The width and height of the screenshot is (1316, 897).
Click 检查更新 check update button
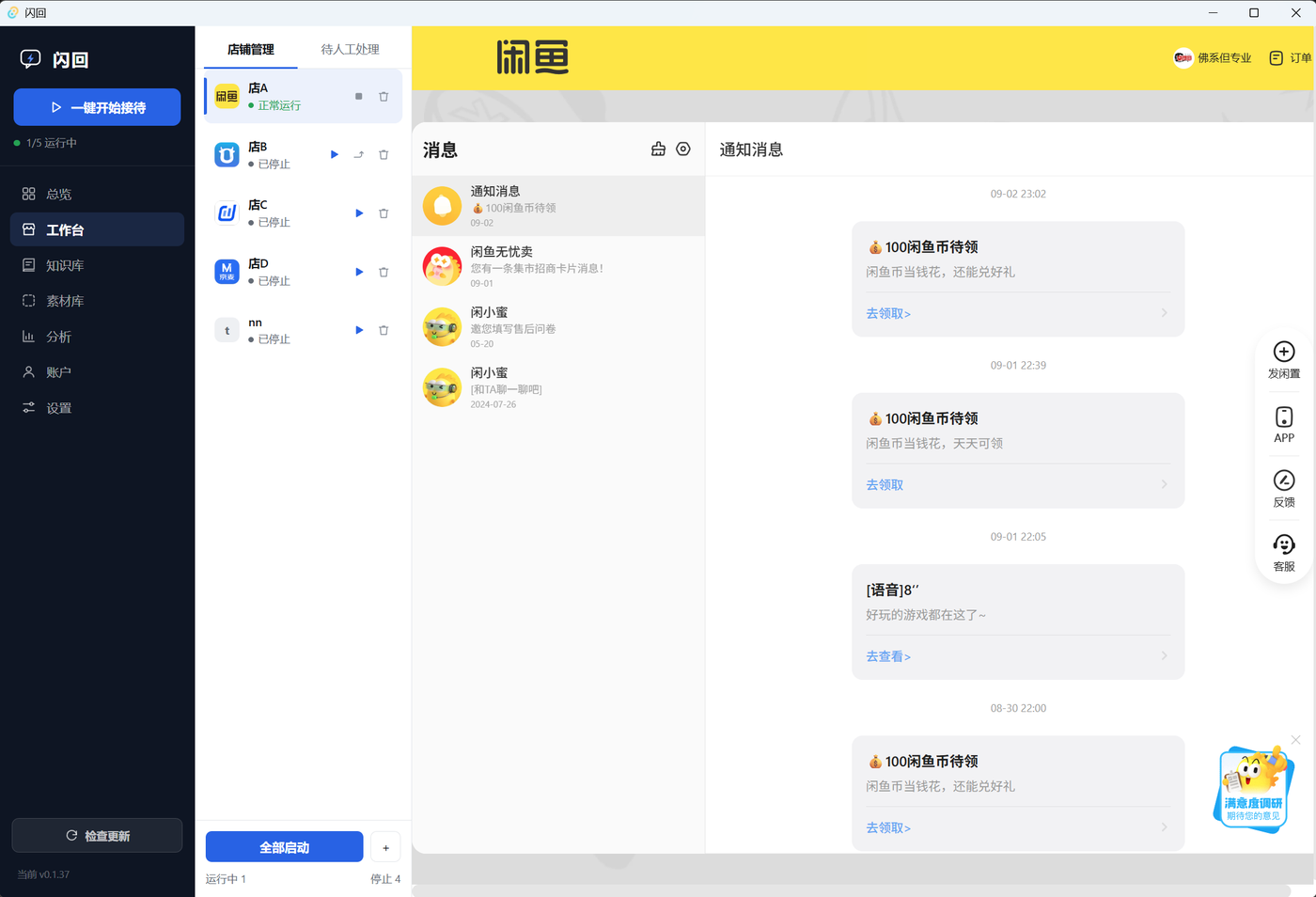(97, 836)
